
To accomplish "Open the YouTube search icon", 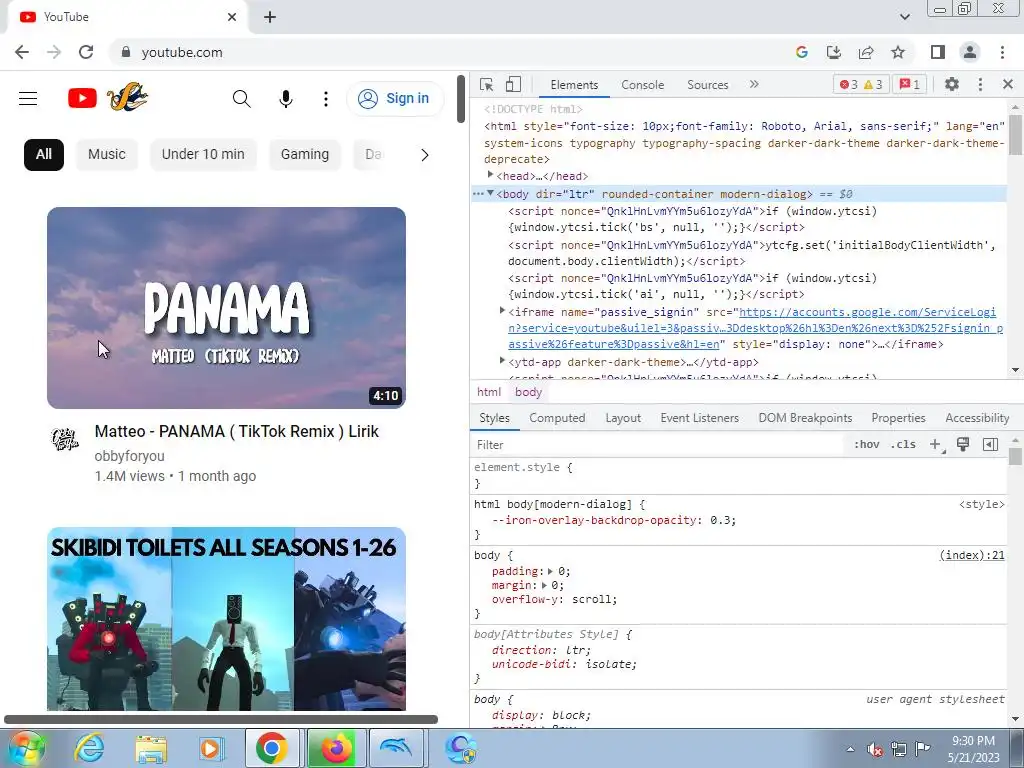I will [x=242, y=99].
